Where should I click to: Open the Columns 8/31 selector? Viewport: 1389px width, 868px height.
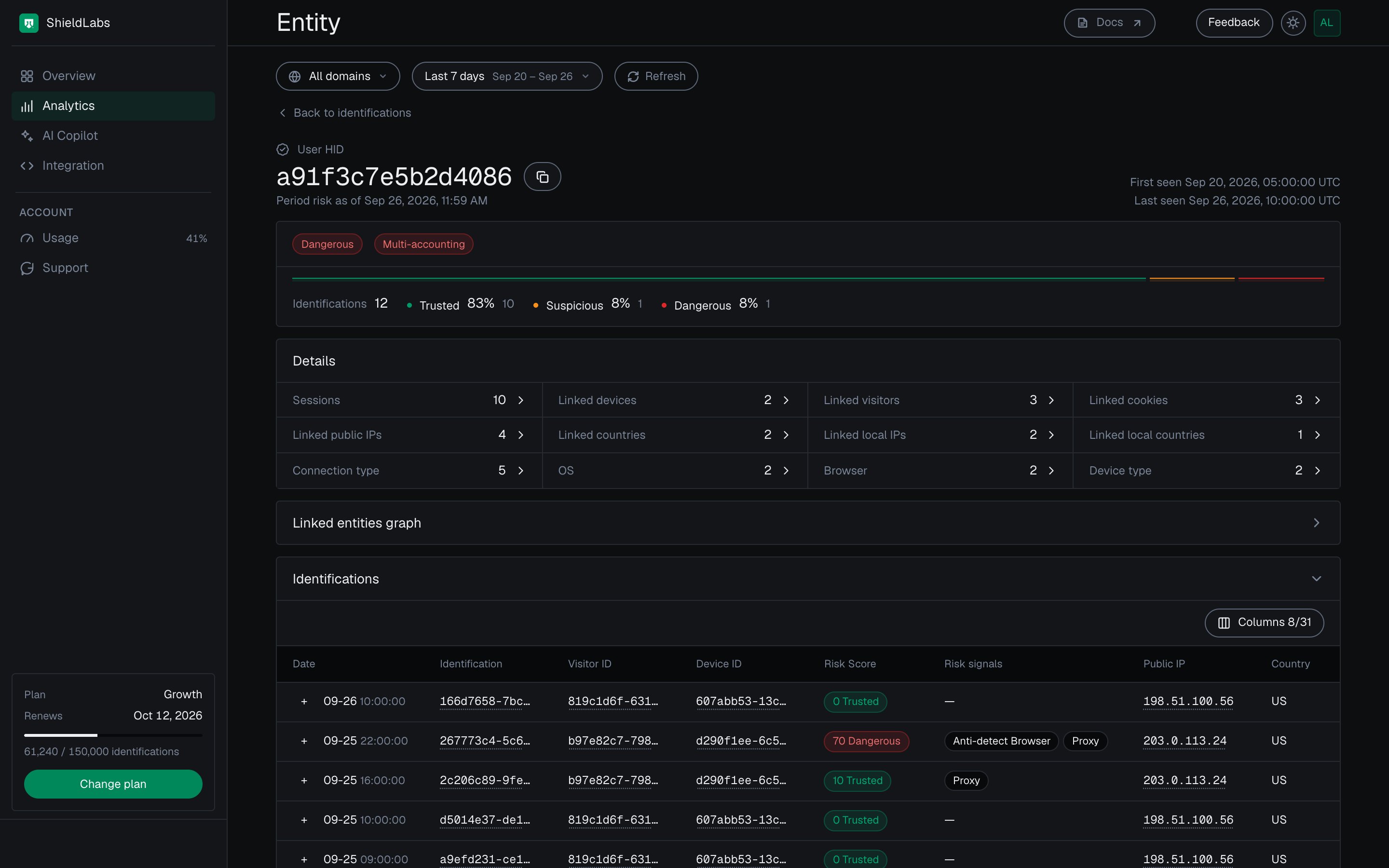click(1264, 623)
